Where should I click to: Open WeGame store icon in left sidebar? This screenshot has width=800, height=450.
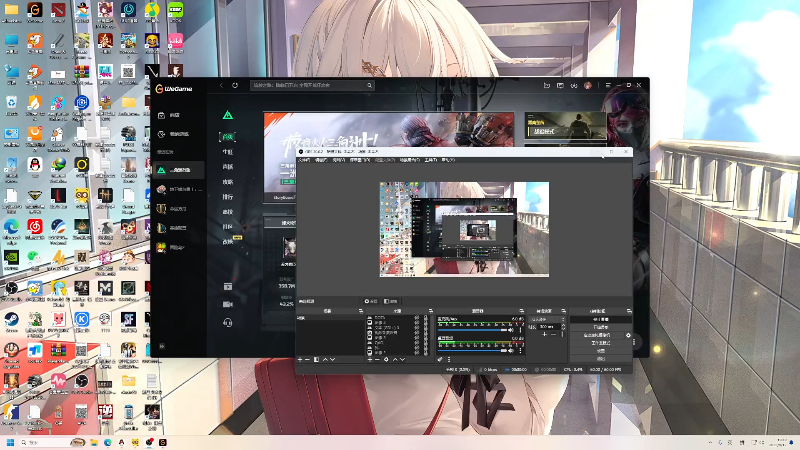pos(161,115)
